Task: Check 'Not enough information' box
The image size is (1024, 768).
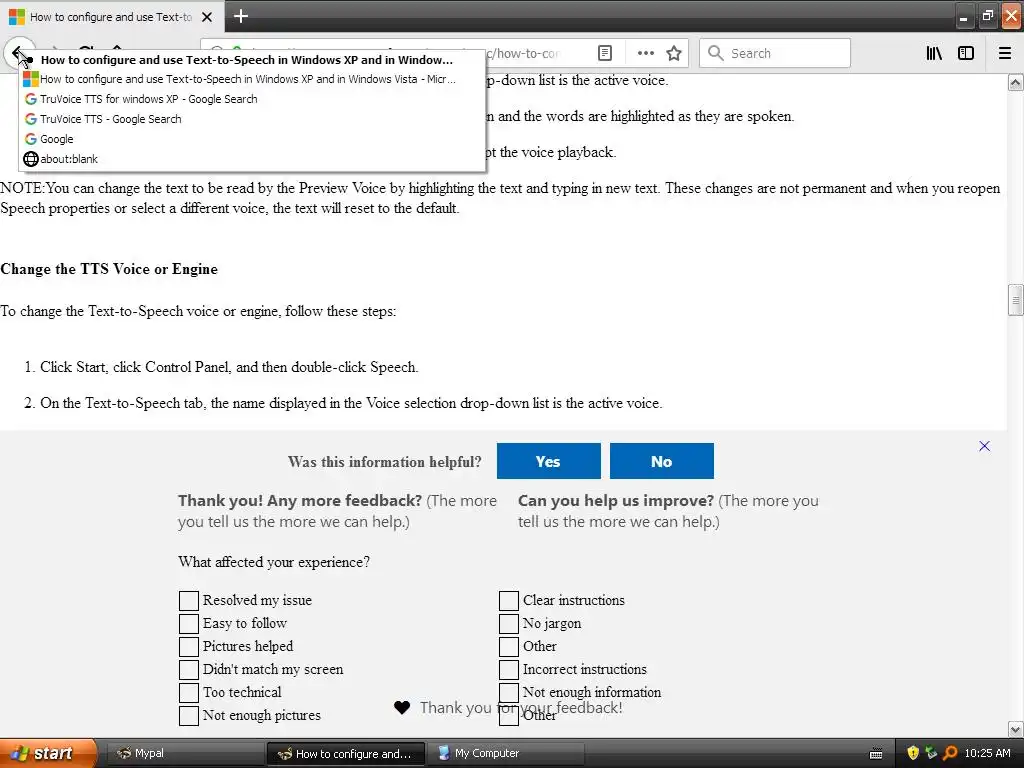Action: tap(509, 692)
